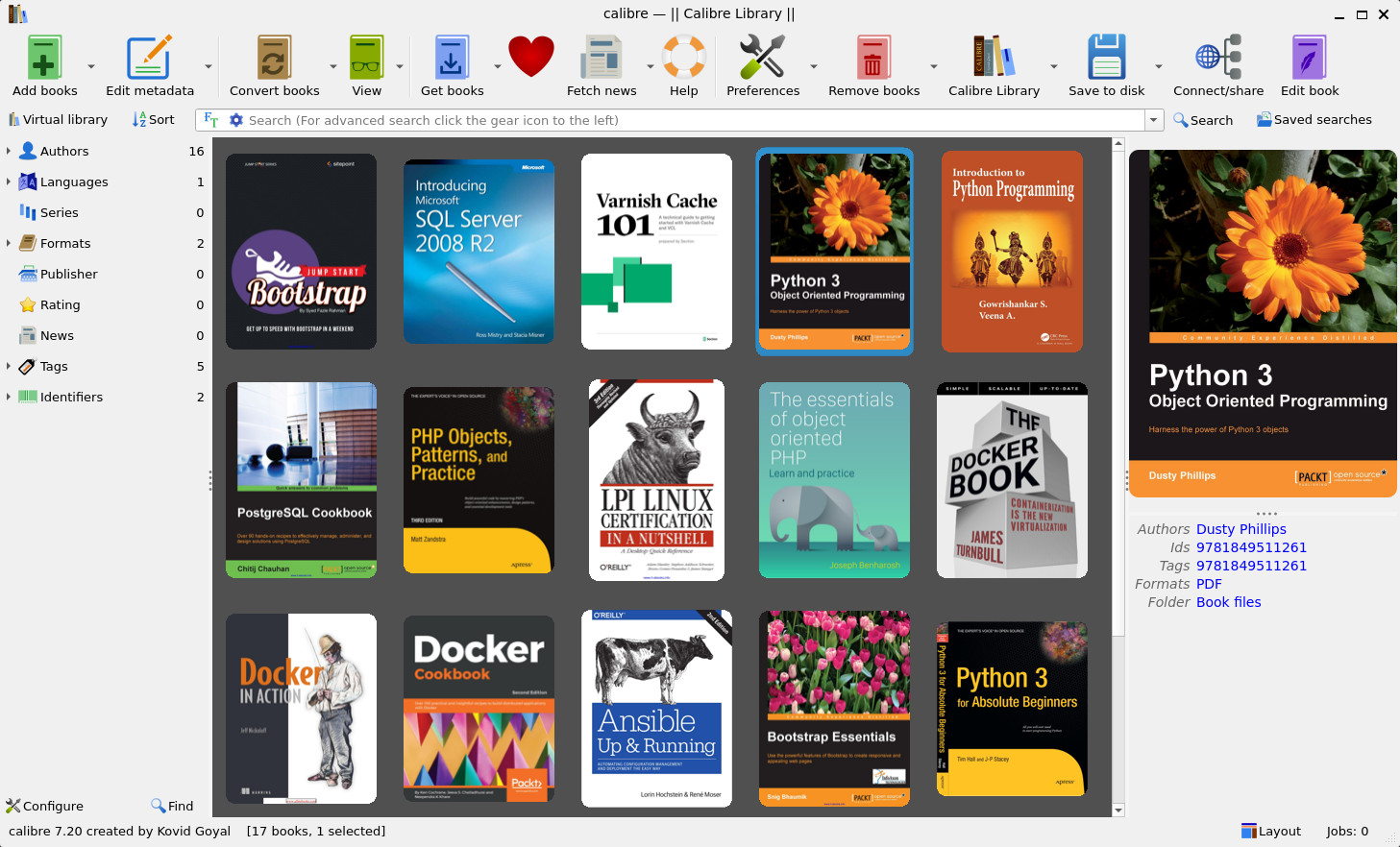Expand the Languages category
The height and width of the screenshot is (847, 1400).
(x=9, y=181)
